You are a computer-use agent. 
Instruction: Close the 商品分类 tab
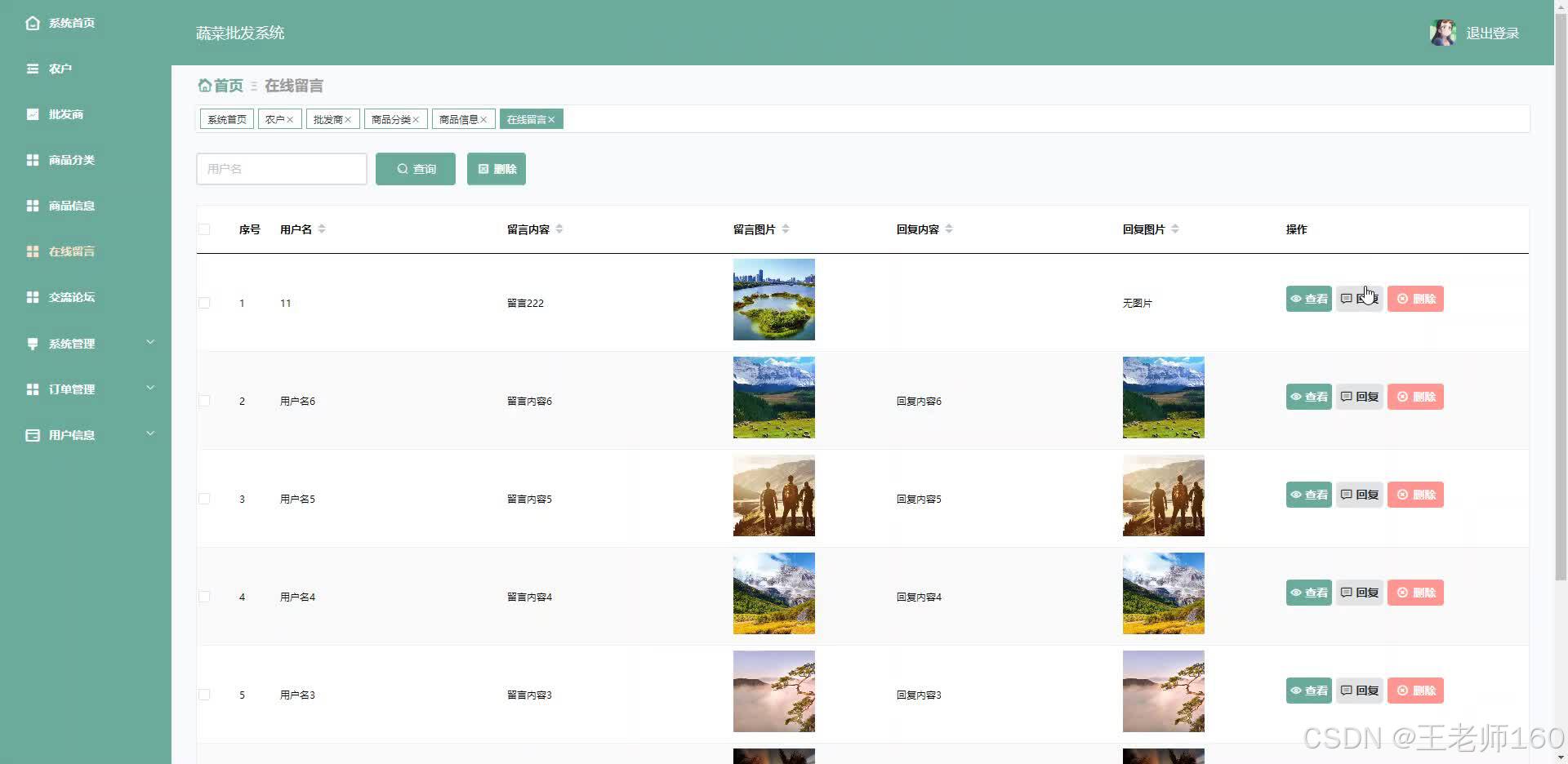pyautogui.click(x=416, y=120)
